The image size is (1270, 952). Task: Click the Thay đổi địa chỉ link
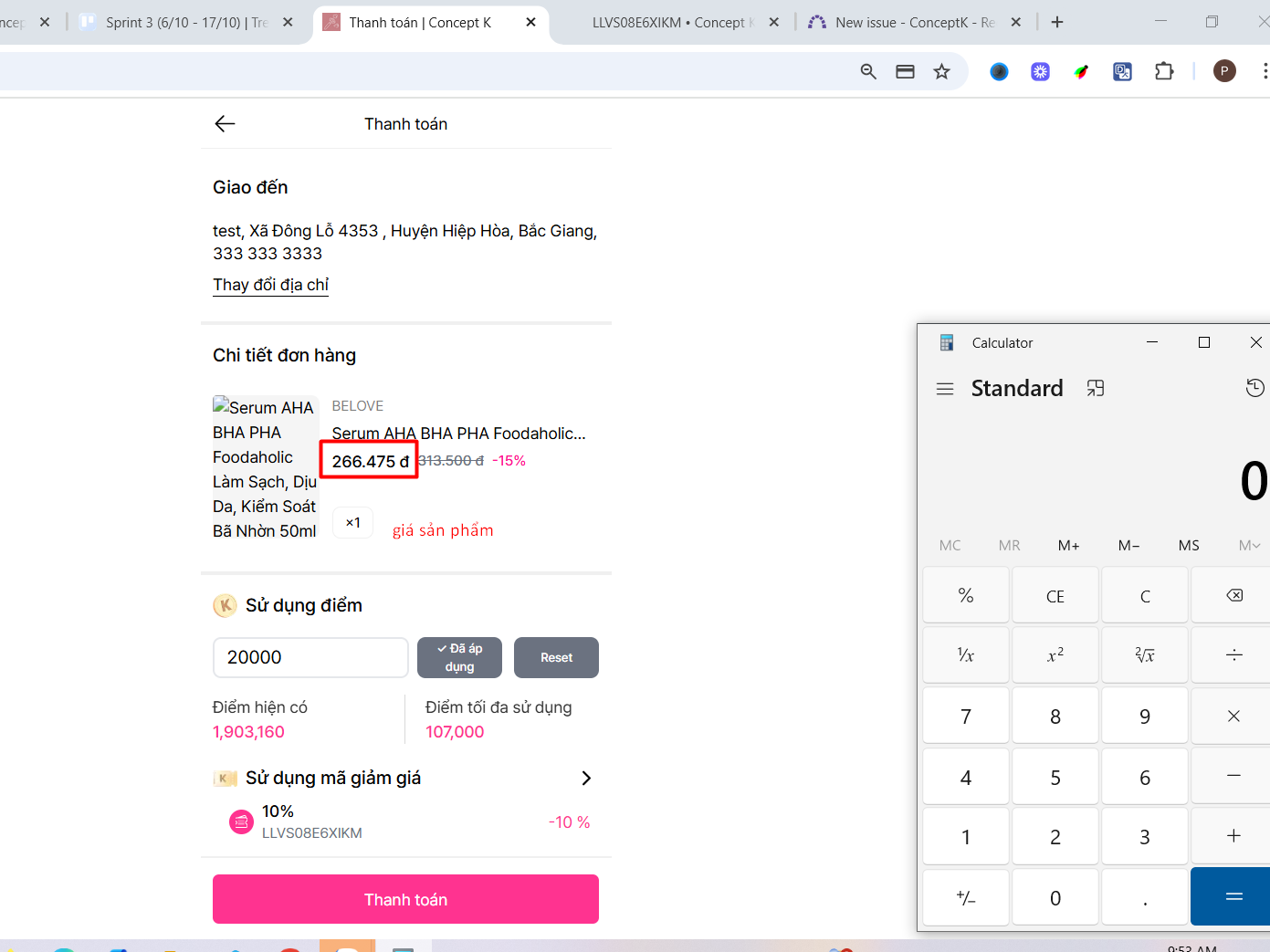point(270,285)
